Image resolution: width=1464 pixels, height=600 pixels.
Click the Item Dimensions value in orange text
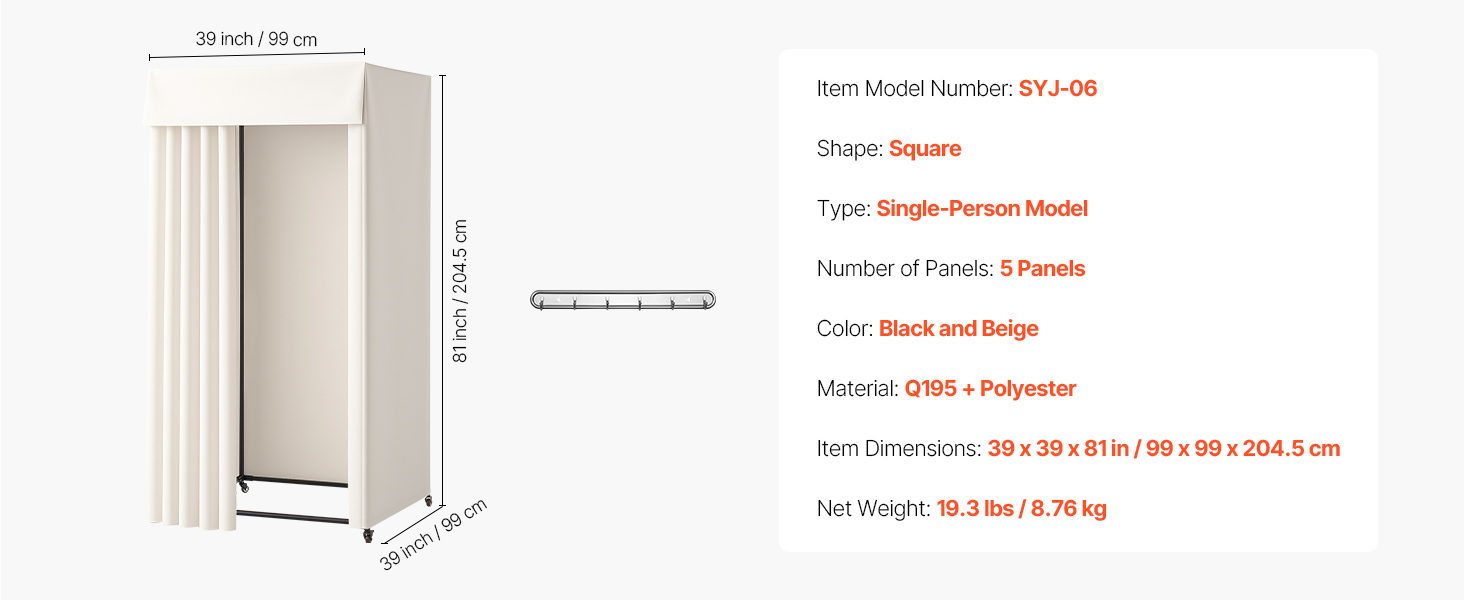(1163, 449)
